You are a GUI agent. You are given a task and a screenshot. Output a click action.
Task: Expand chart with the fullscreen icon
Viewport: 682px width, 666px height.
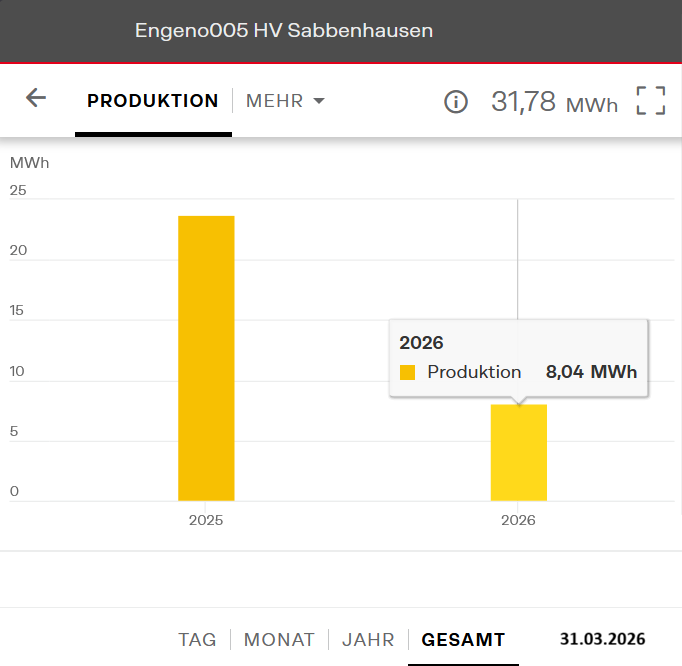[650, 101]
